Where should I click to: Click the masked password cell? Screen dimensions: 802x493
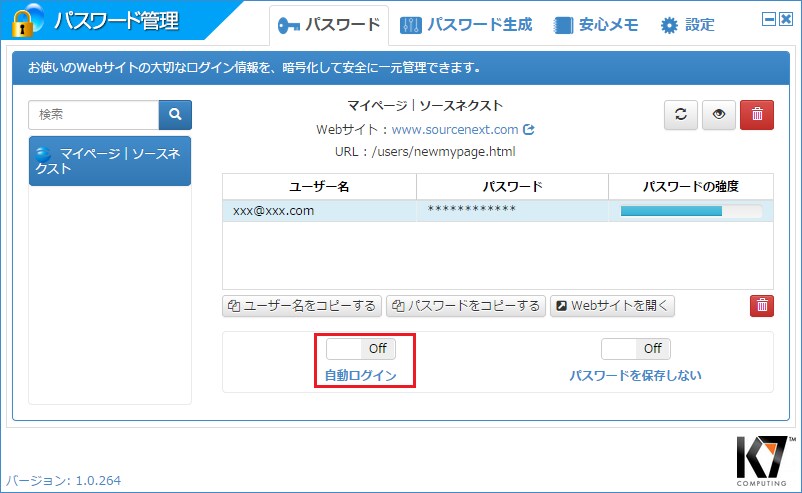click(513, 211)
